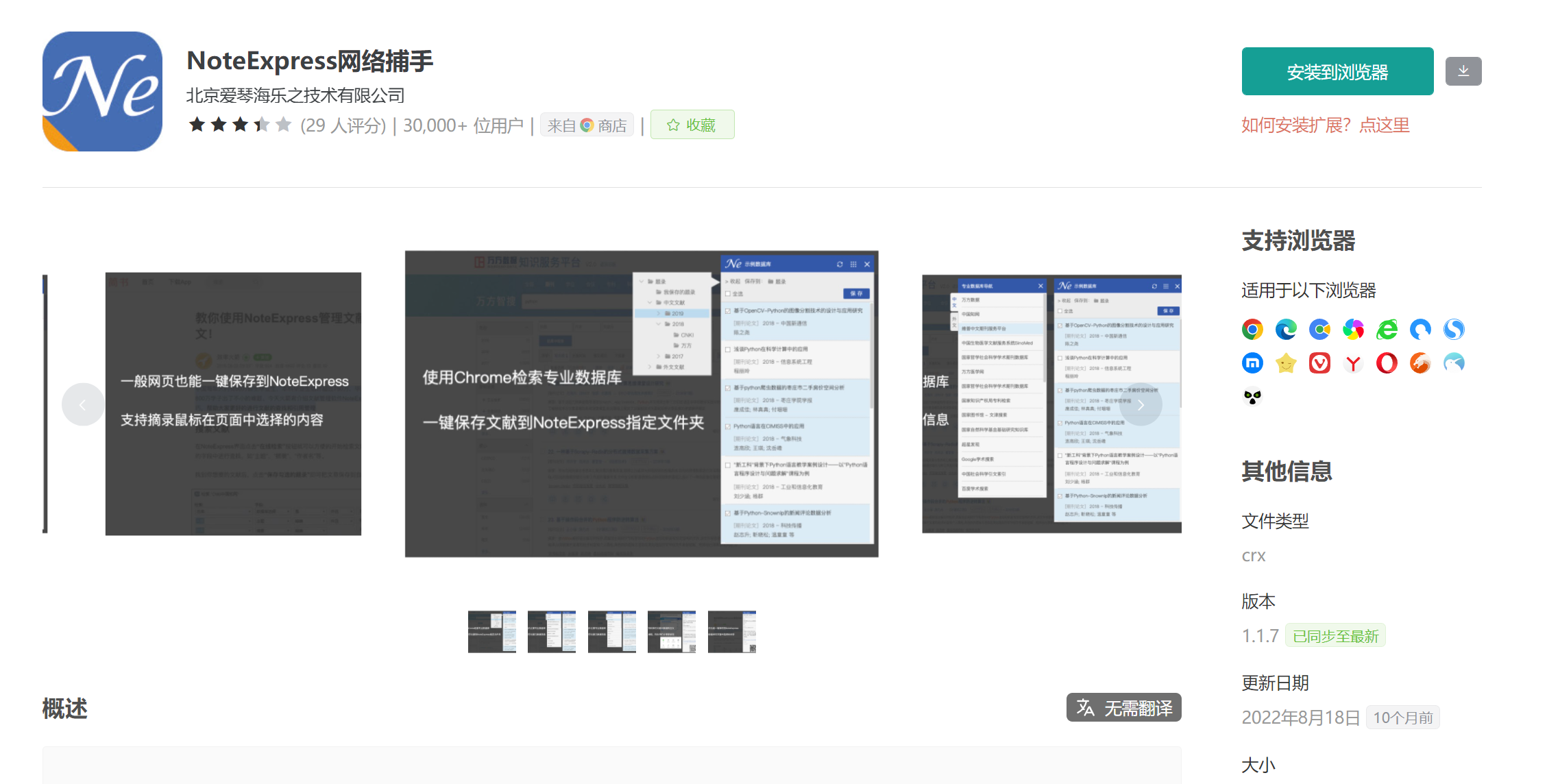This screenshot has height=784, width=1547.
Task: Click the Chrome logo in the store badge
Action: click(587, 125)
